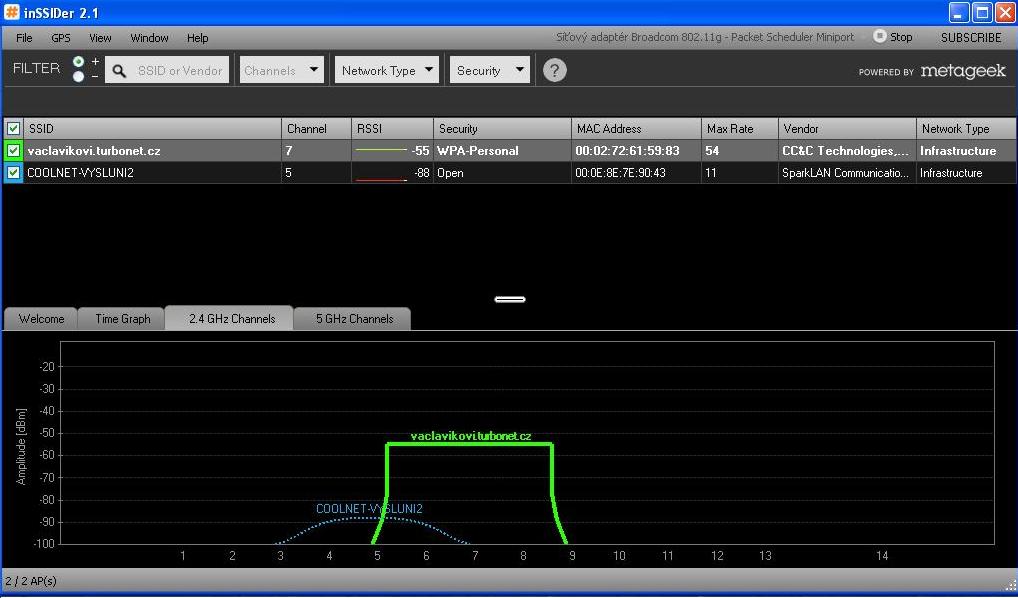Switch to the Time Graph tab

click(x=122, y=319)
